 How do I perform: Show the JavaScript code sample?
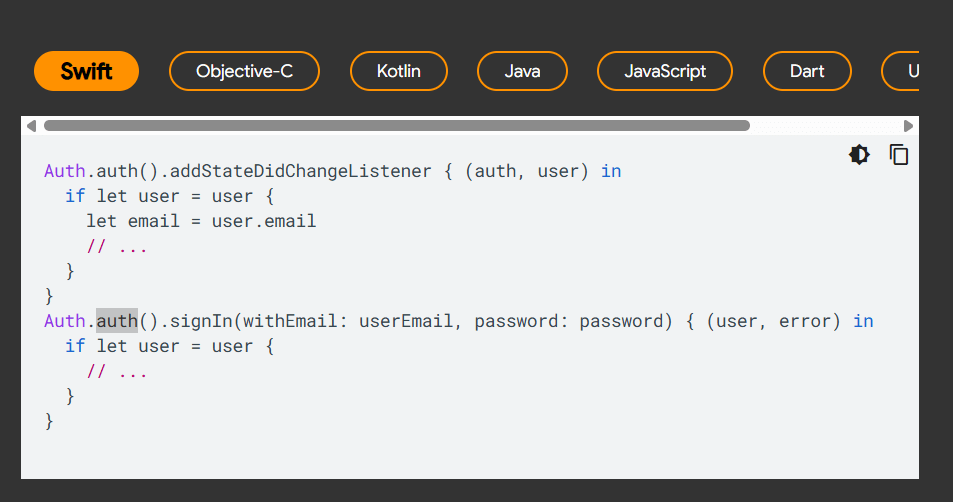[665, 71]
